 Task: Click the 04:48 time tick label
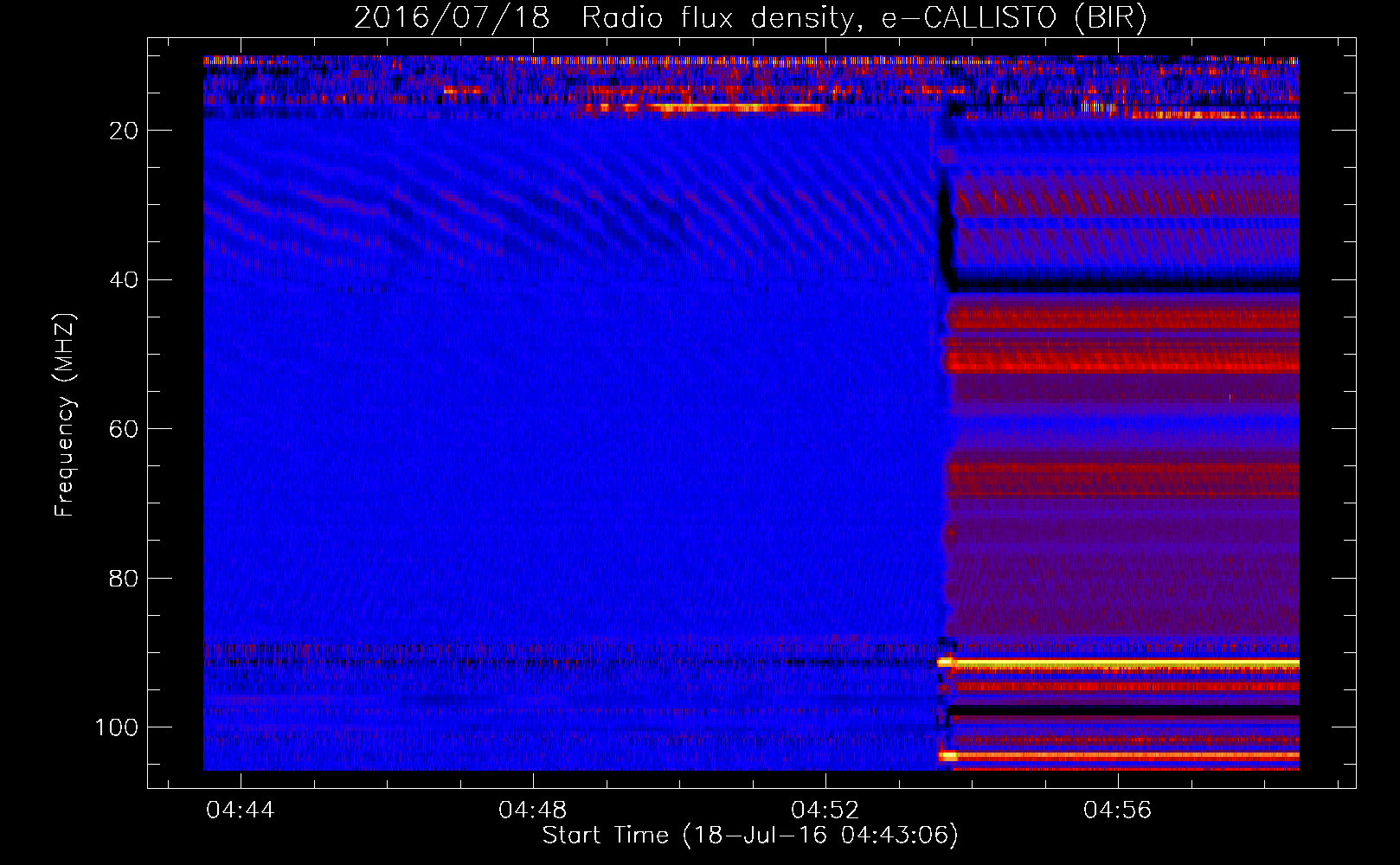[x=533, y=811]
